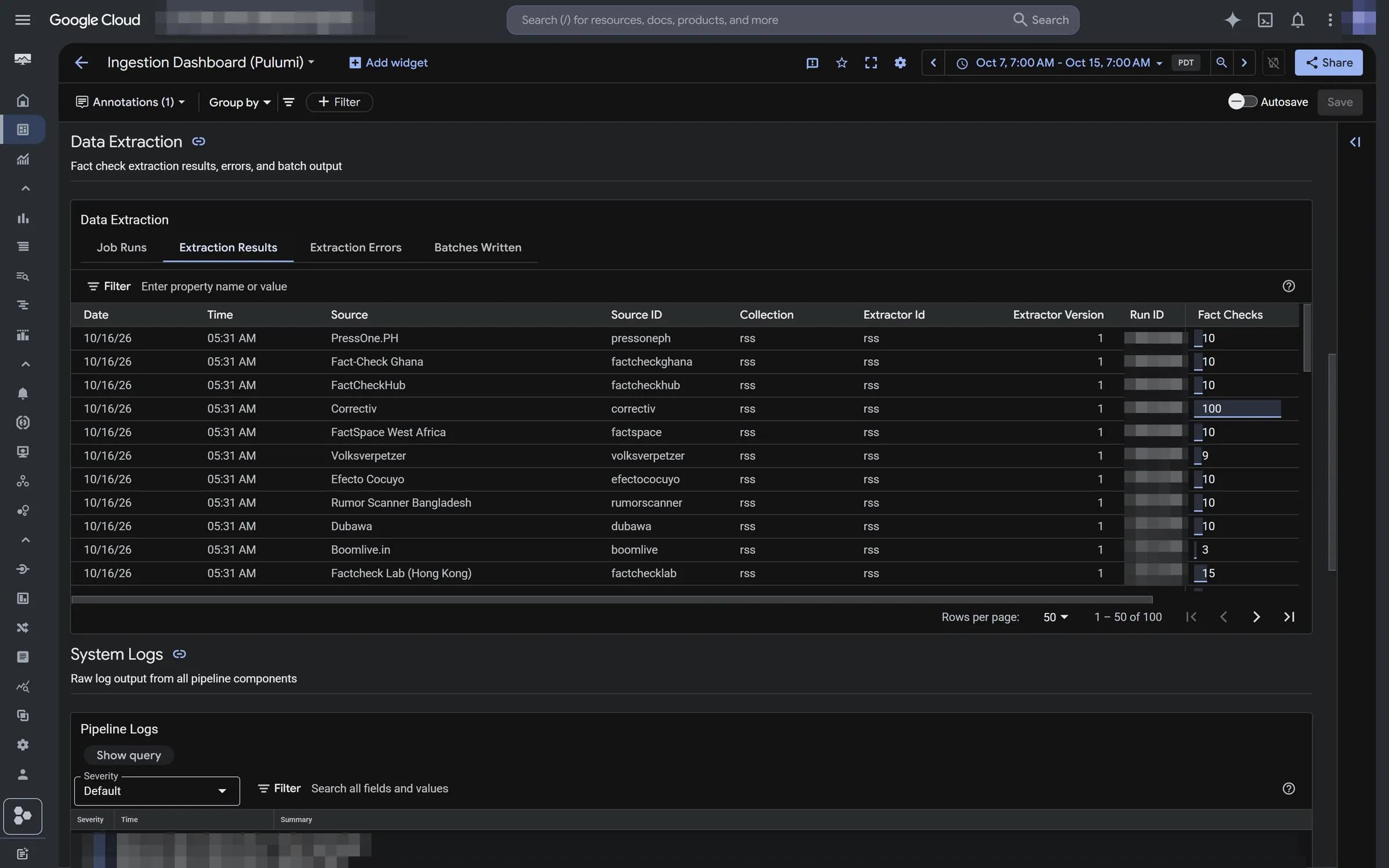The height and width of the screenshot is (868, 1389).
Task: Toggle the Autosave switch
Action: 1243,102
